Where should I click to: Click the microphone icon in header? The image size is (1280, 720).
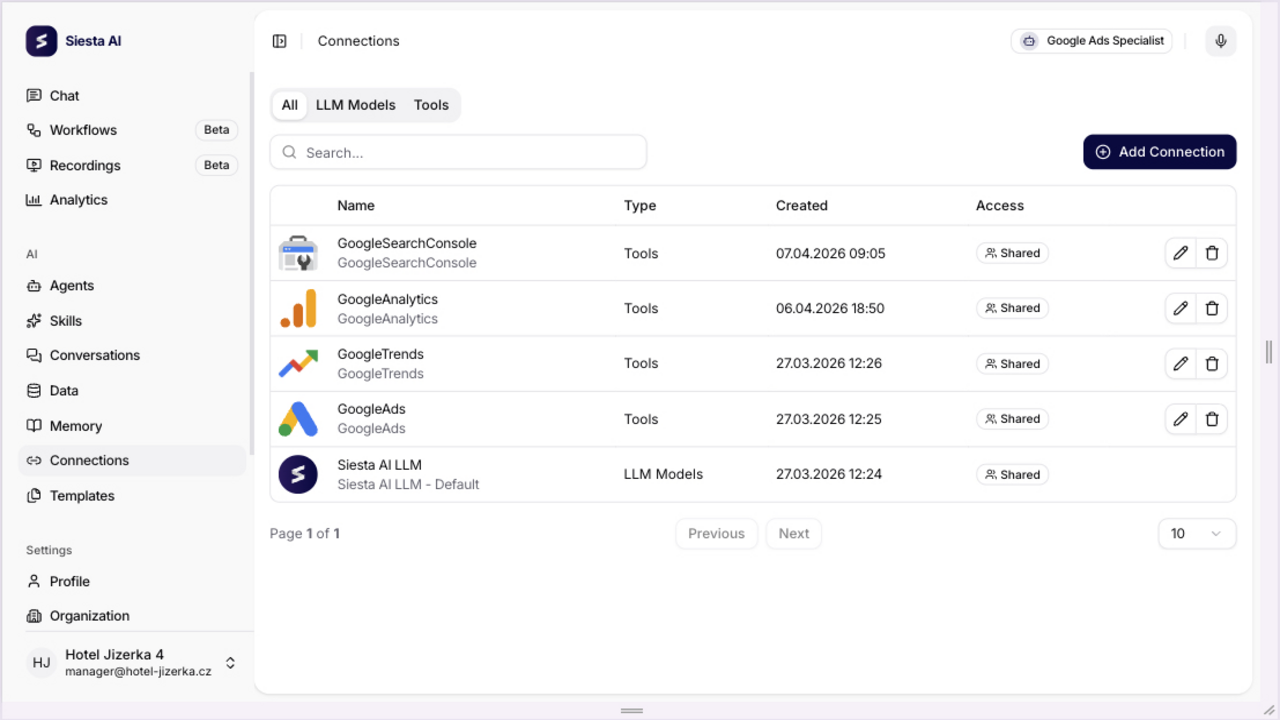(x=1220, y=41)
